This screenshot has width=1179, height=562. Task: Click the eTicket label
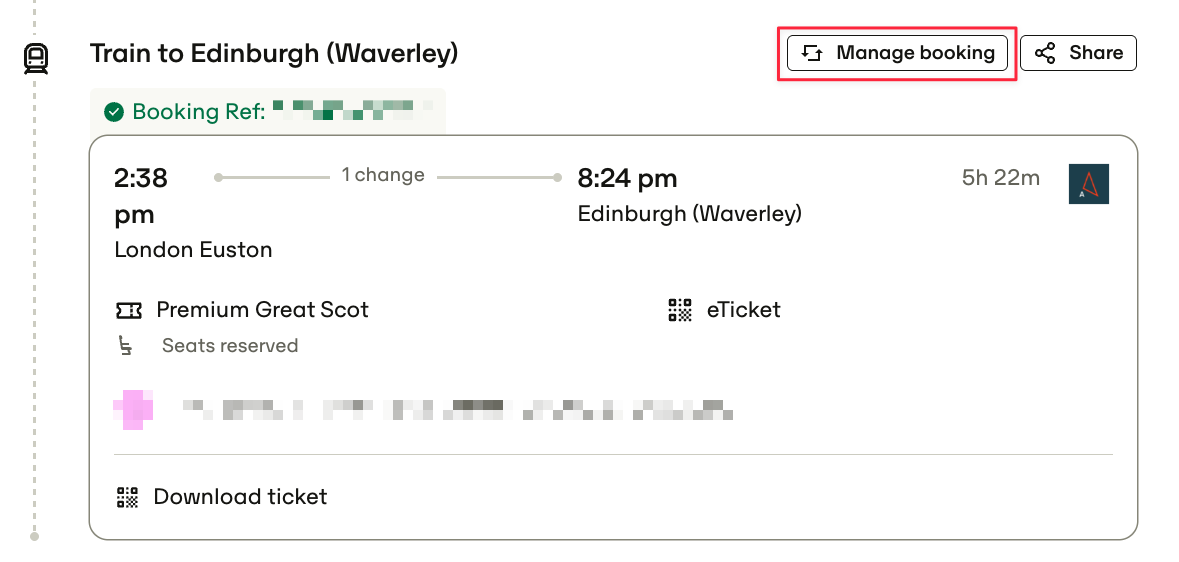[x=743, y=310]
